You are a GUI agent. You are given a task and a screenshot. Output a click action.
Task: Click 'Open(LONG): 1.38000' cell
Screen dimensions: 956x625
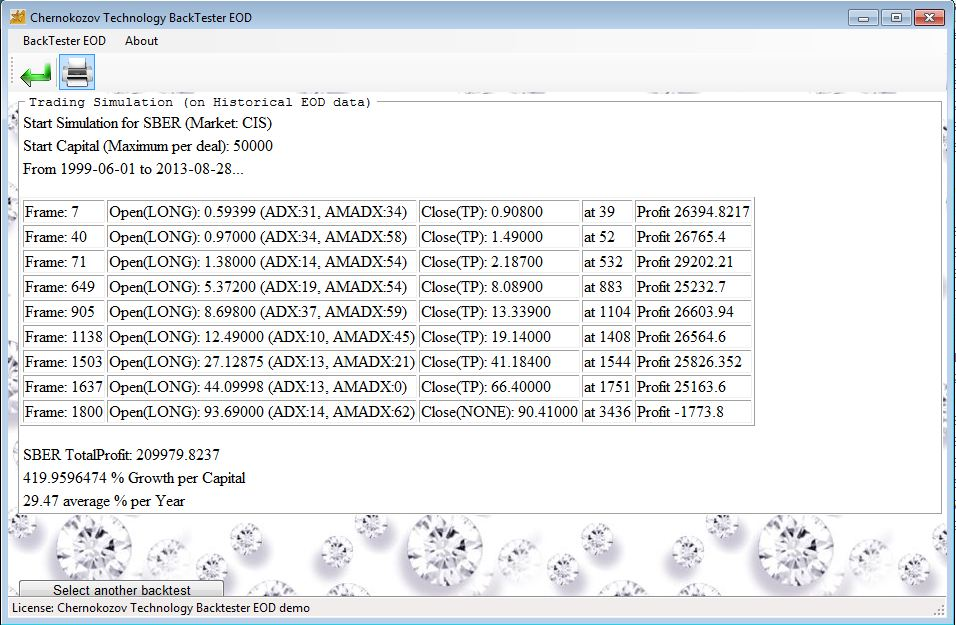[262, 262]
